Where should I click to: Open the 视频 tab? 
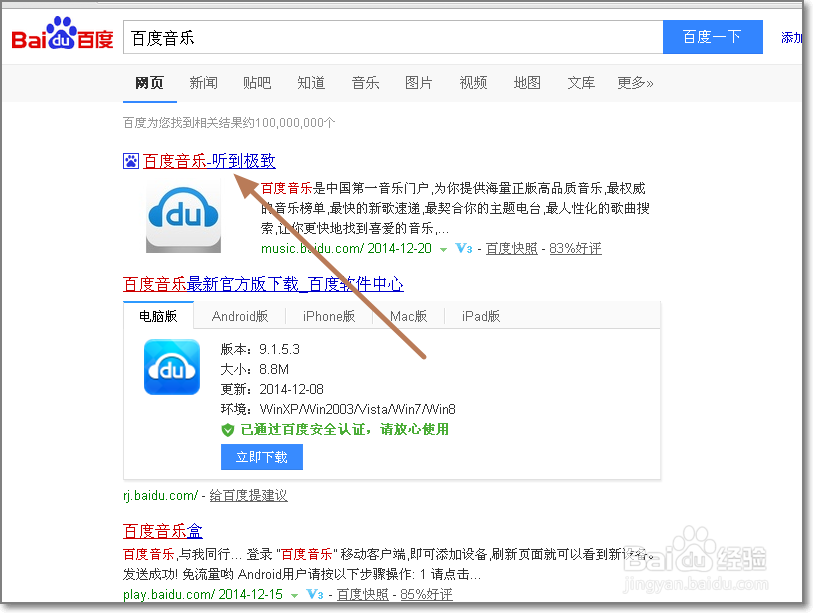[473, 83]
